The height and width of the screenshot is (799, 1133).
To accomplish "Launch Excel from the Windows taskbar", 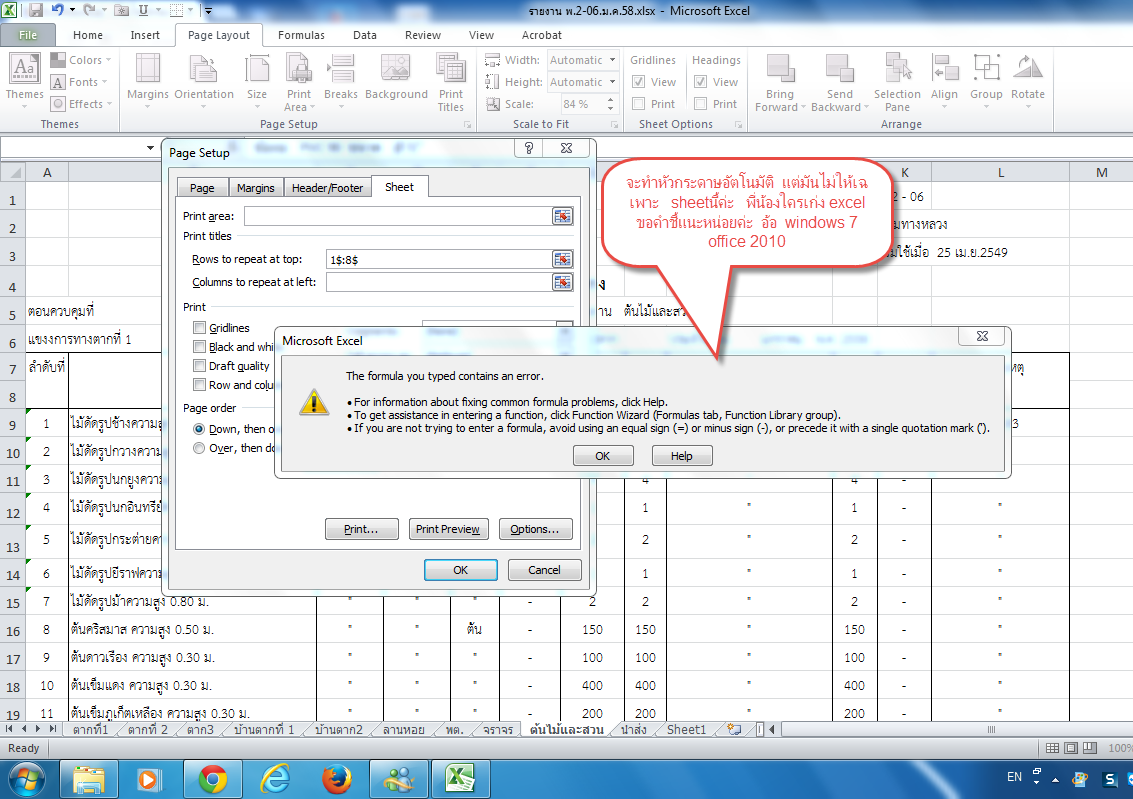I will point(460,779).
